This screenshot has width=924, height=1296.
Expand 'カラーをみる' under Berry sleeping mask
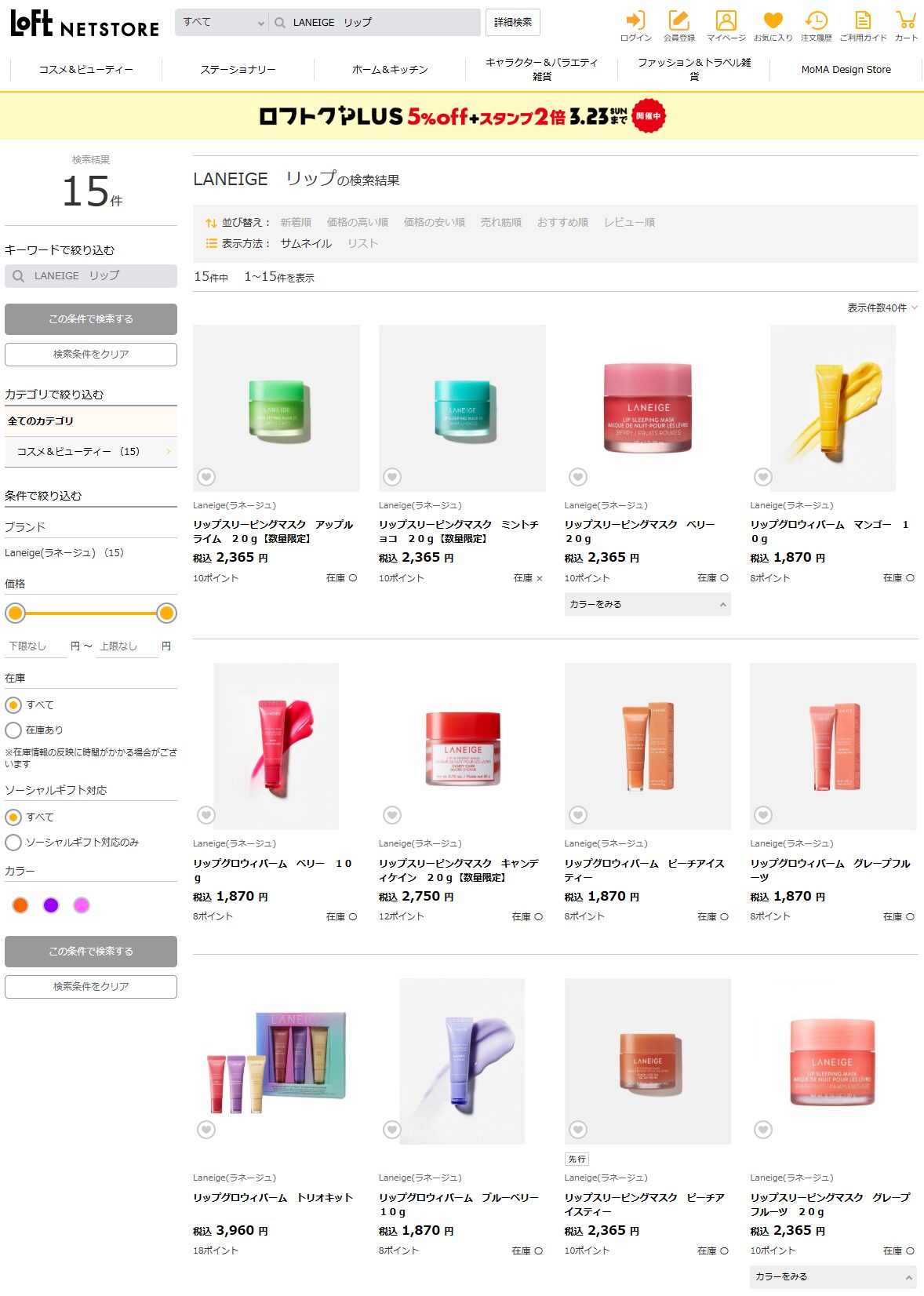click(x=648, y=604)
